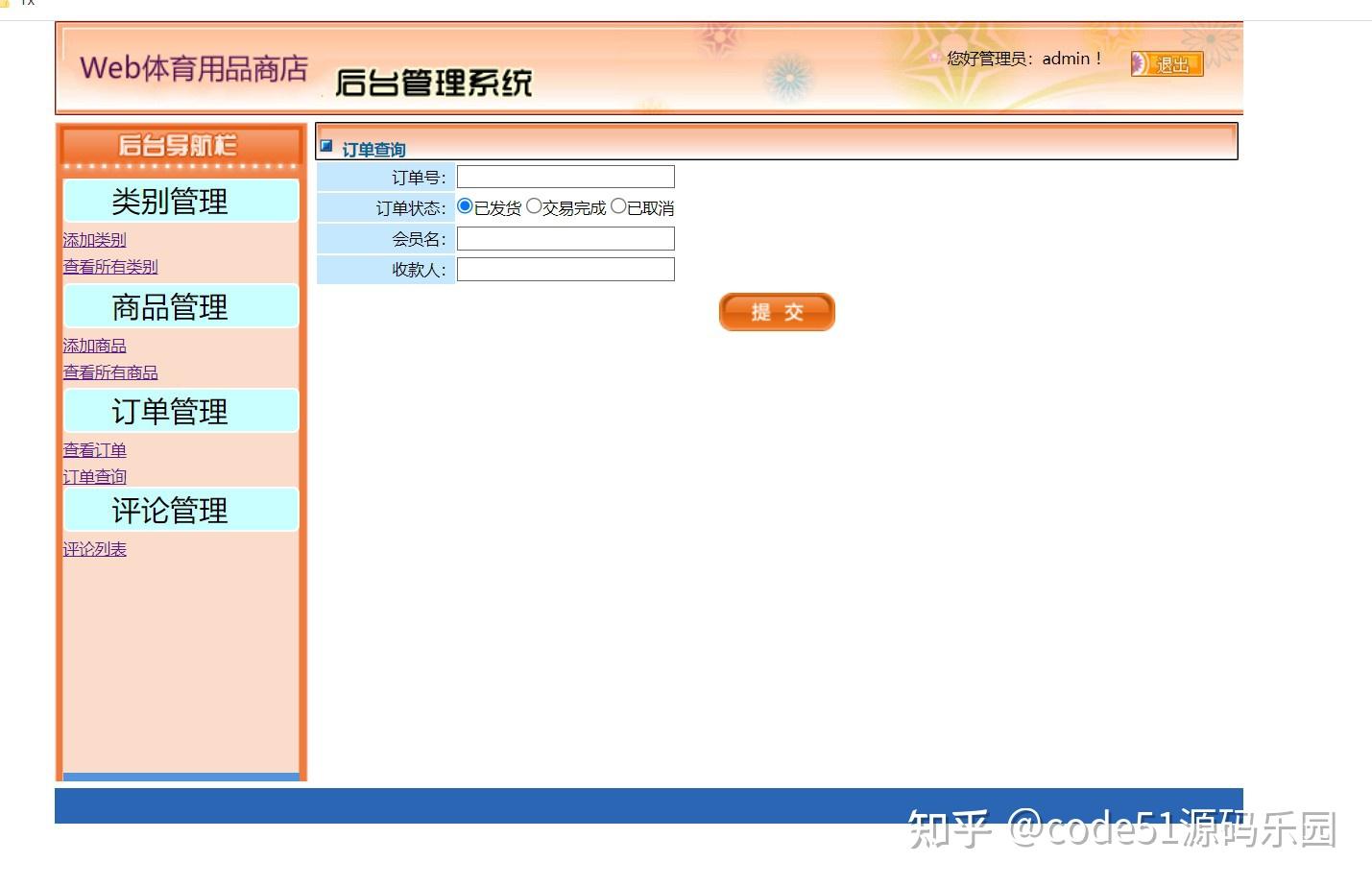Open 查看所有商品 product list
The image size is (1372, 886).
(x=110, y=371)
